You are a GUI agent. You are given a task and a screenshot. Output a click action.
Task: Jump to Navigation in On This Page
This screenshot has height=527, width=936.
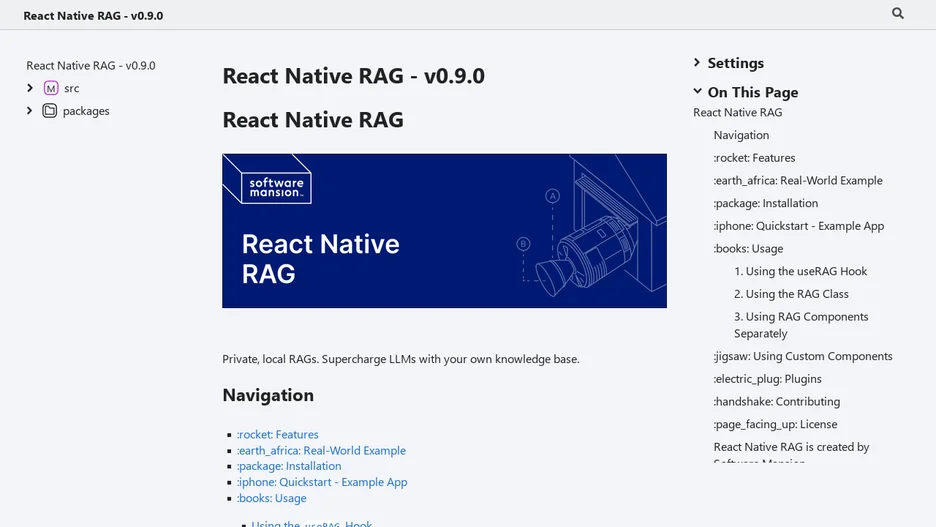pos(741,135)
